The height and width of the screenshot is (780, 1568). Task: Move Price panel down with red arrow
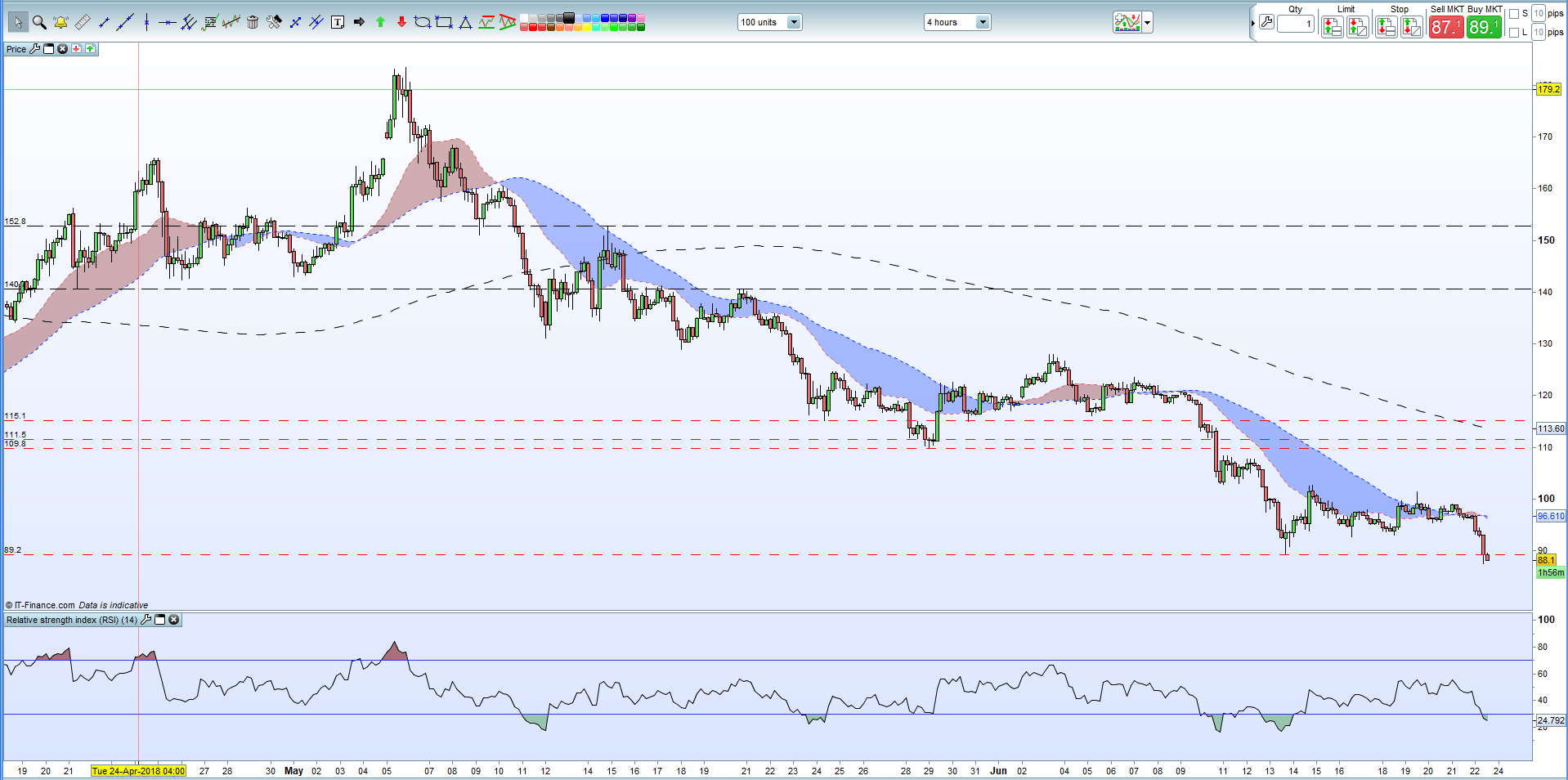(x=76, y=49)
